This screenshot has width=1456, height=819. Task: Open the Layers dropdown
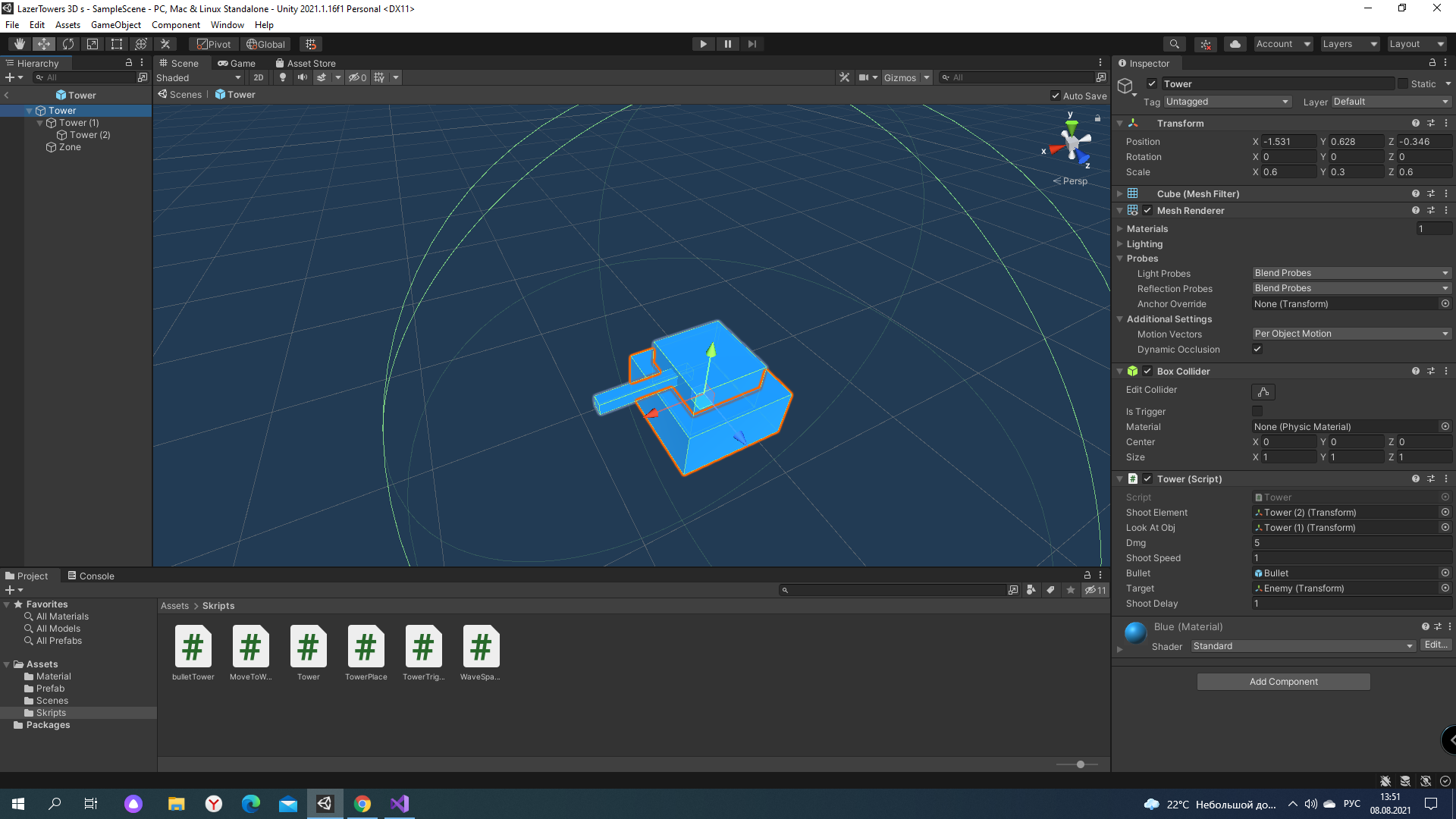coord(1350,44)
